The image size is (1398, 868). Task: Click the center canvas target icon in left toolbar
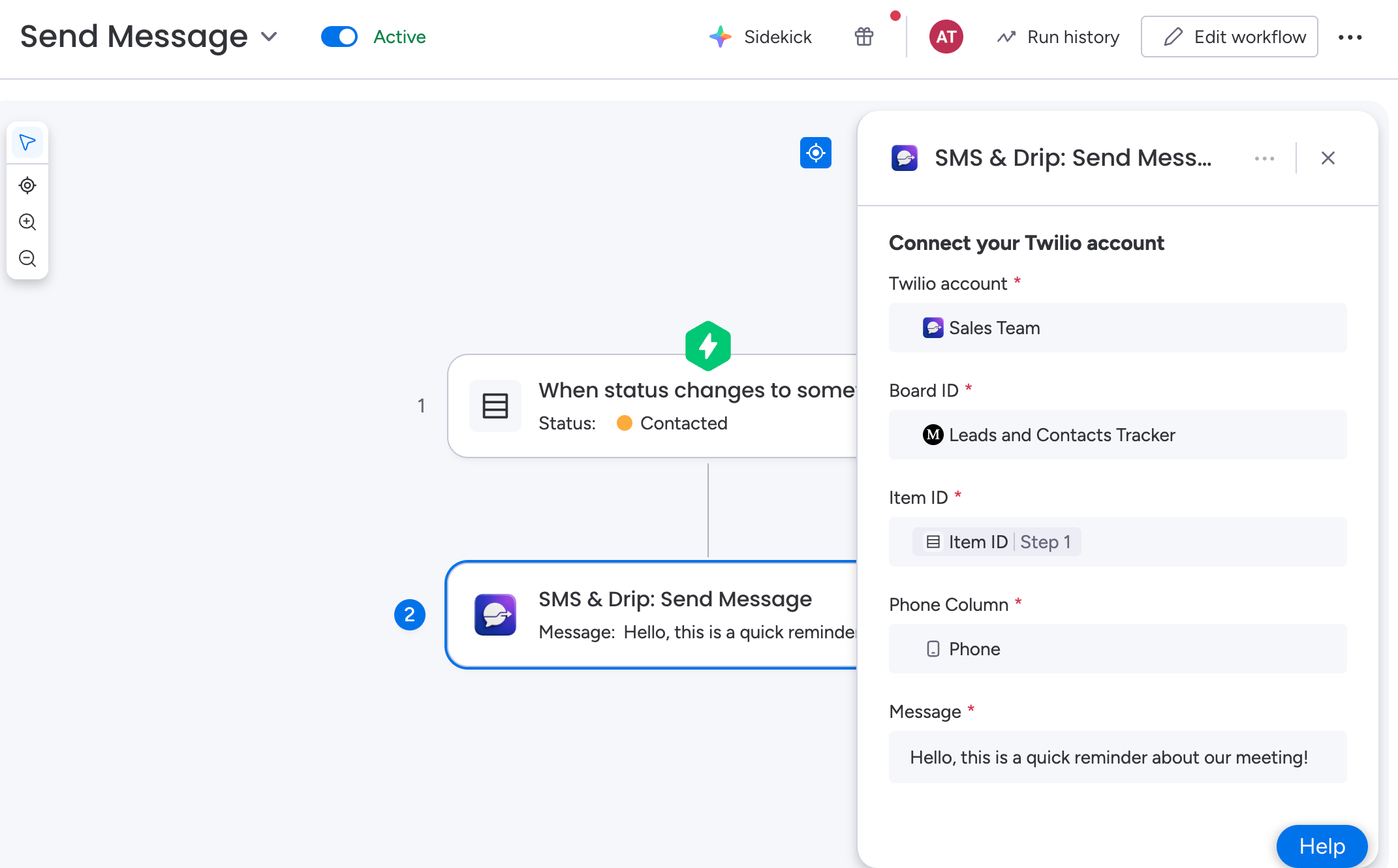click(27, 185)
